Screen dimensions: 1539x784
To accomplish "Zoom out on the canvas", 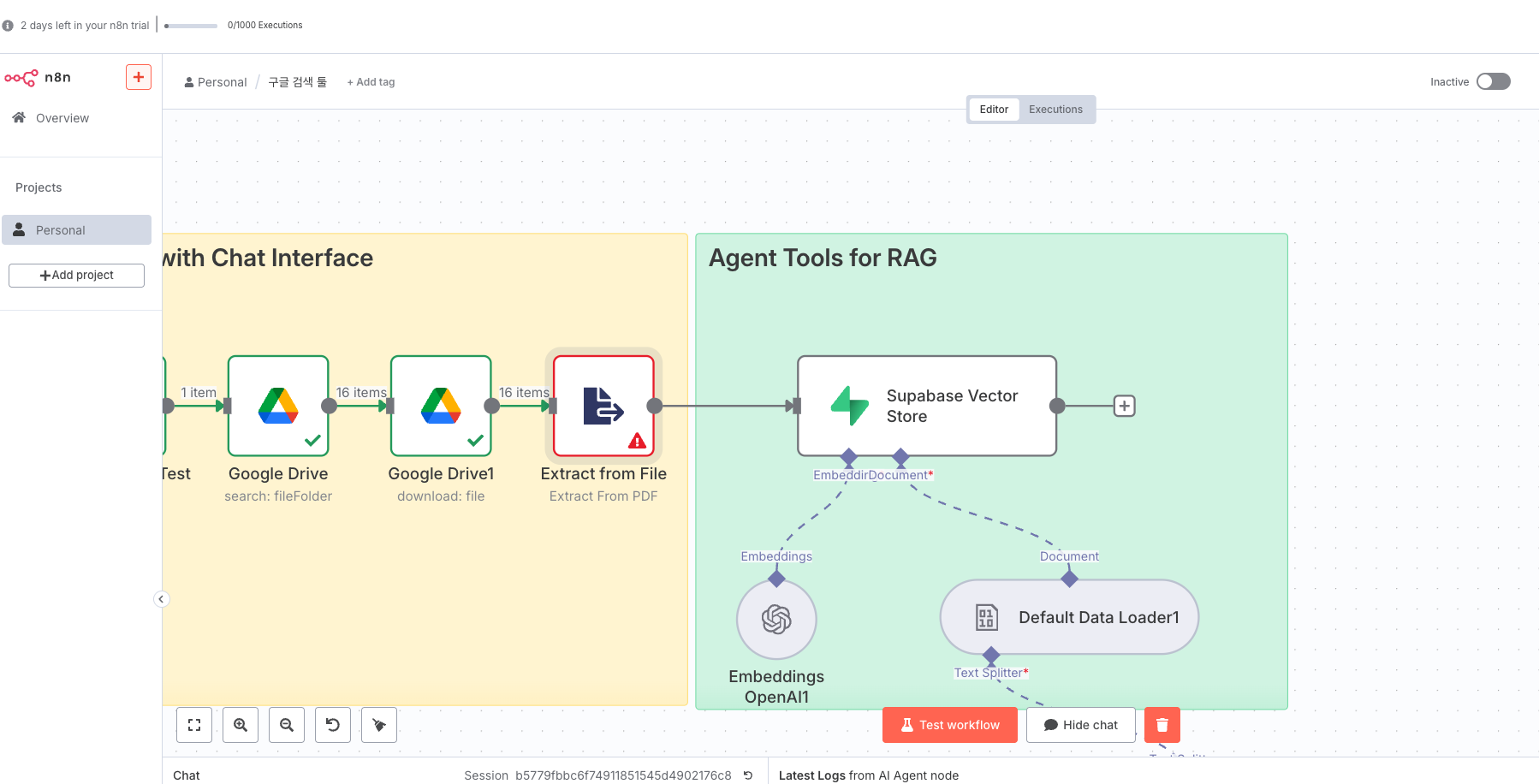I will point(287,725).
